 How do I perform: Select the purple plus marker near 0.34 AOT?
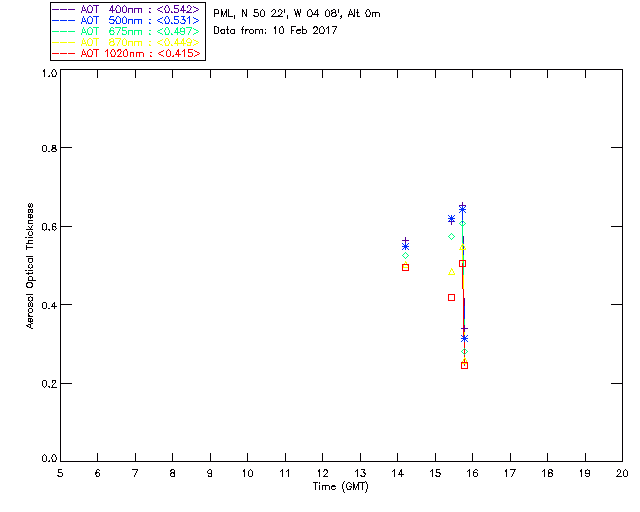click(464, 329)
